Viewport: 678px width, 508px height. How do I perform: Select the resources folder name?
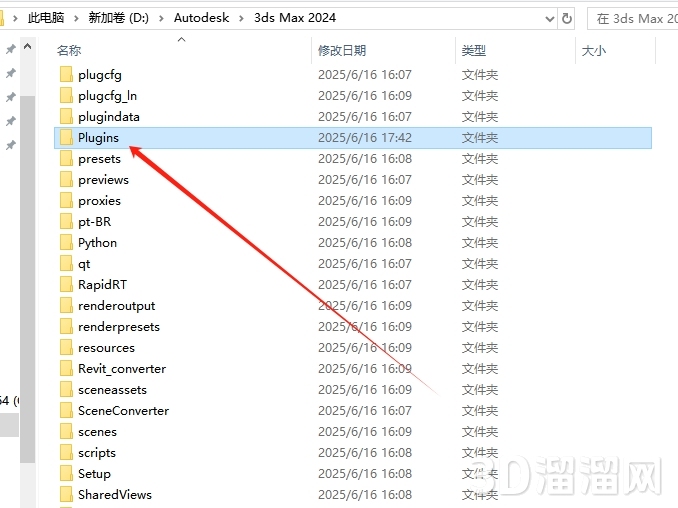[106, 348]
